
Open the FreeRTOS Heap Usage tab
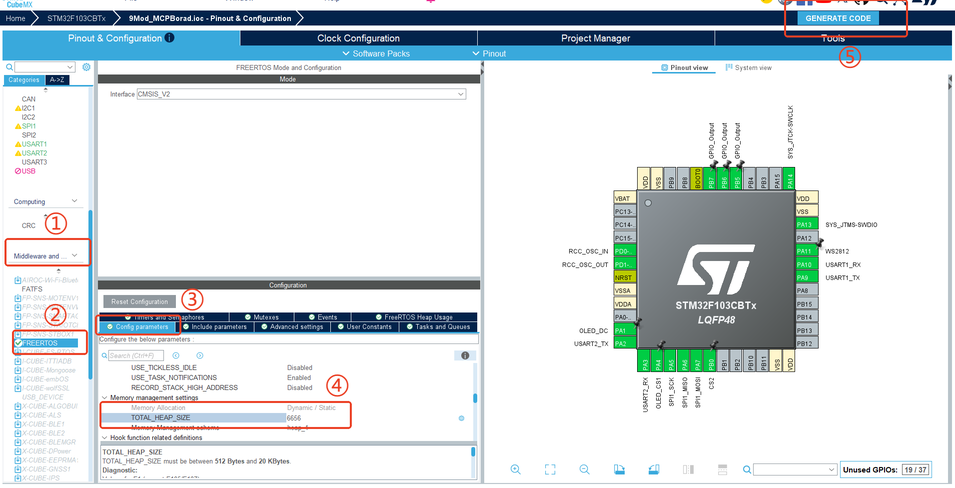(x=413, y=317)
